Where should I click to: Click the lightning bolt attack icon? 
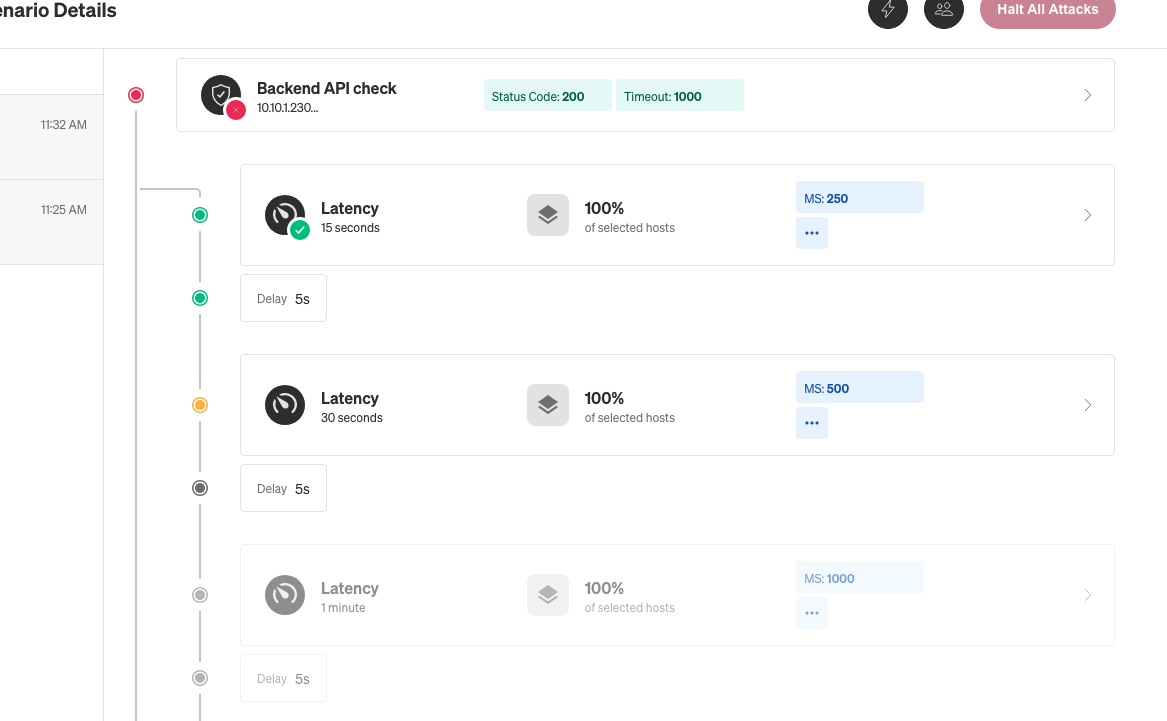coord(887,10)
